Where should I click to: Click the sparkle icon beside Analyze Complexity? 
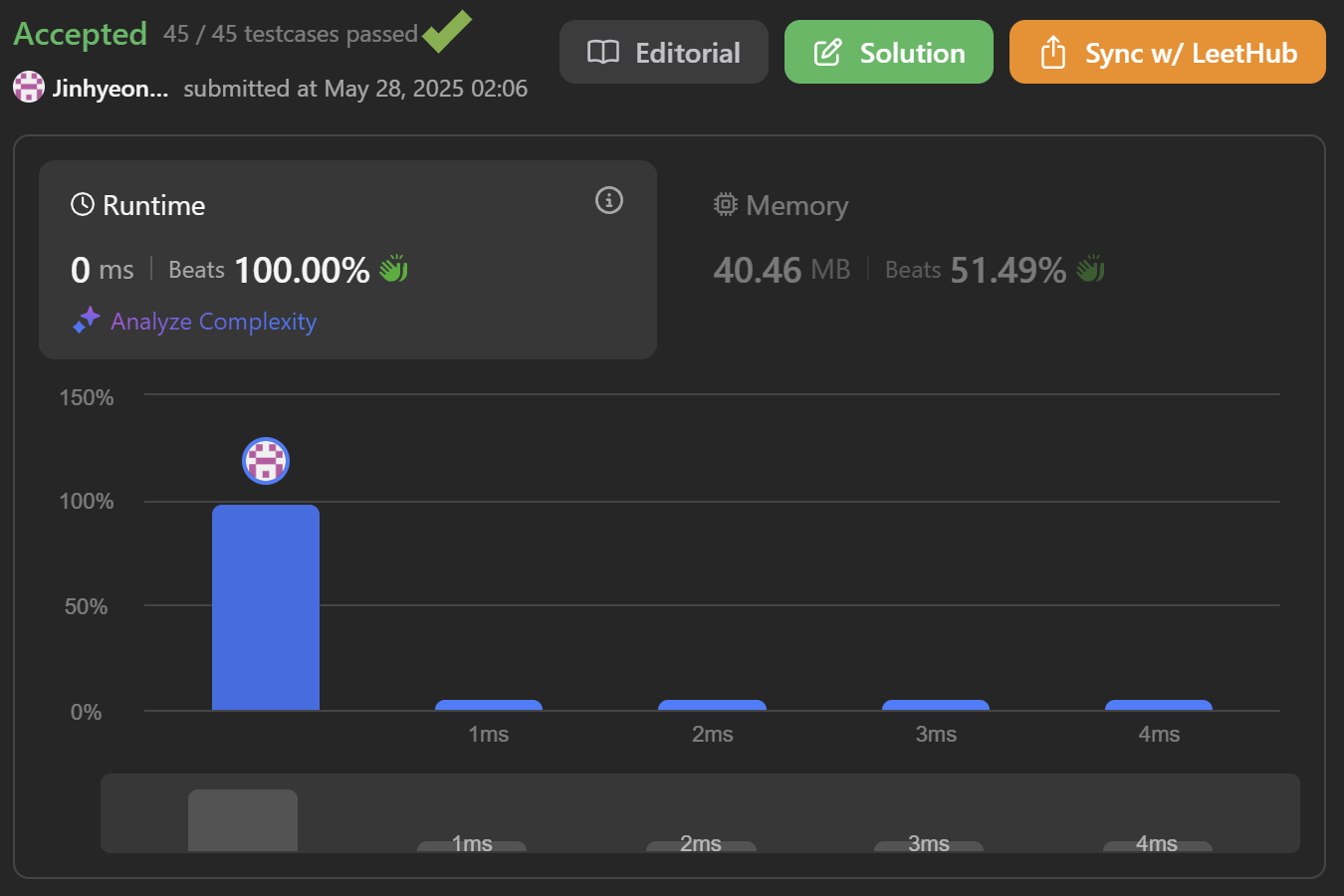click(x=87, y=321)
